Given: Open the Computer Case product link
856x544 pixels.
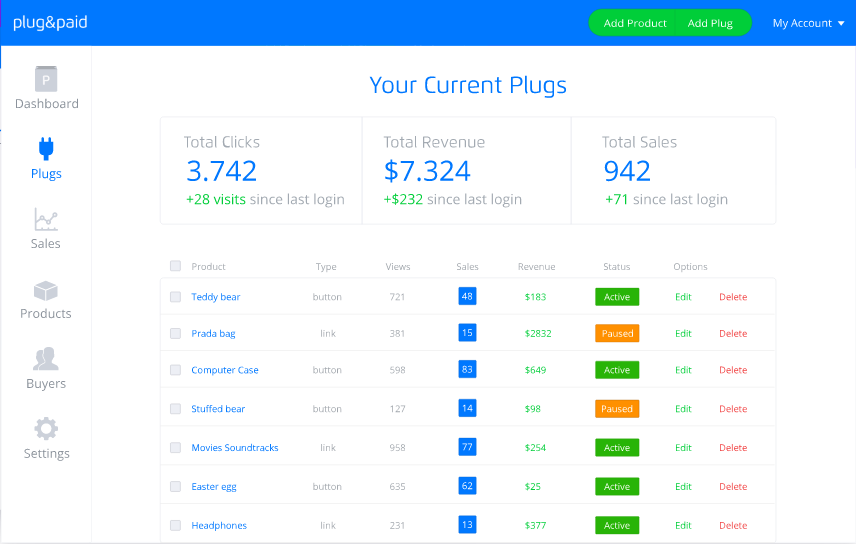Looking at the screenshot, I should (x=225, y=370).
